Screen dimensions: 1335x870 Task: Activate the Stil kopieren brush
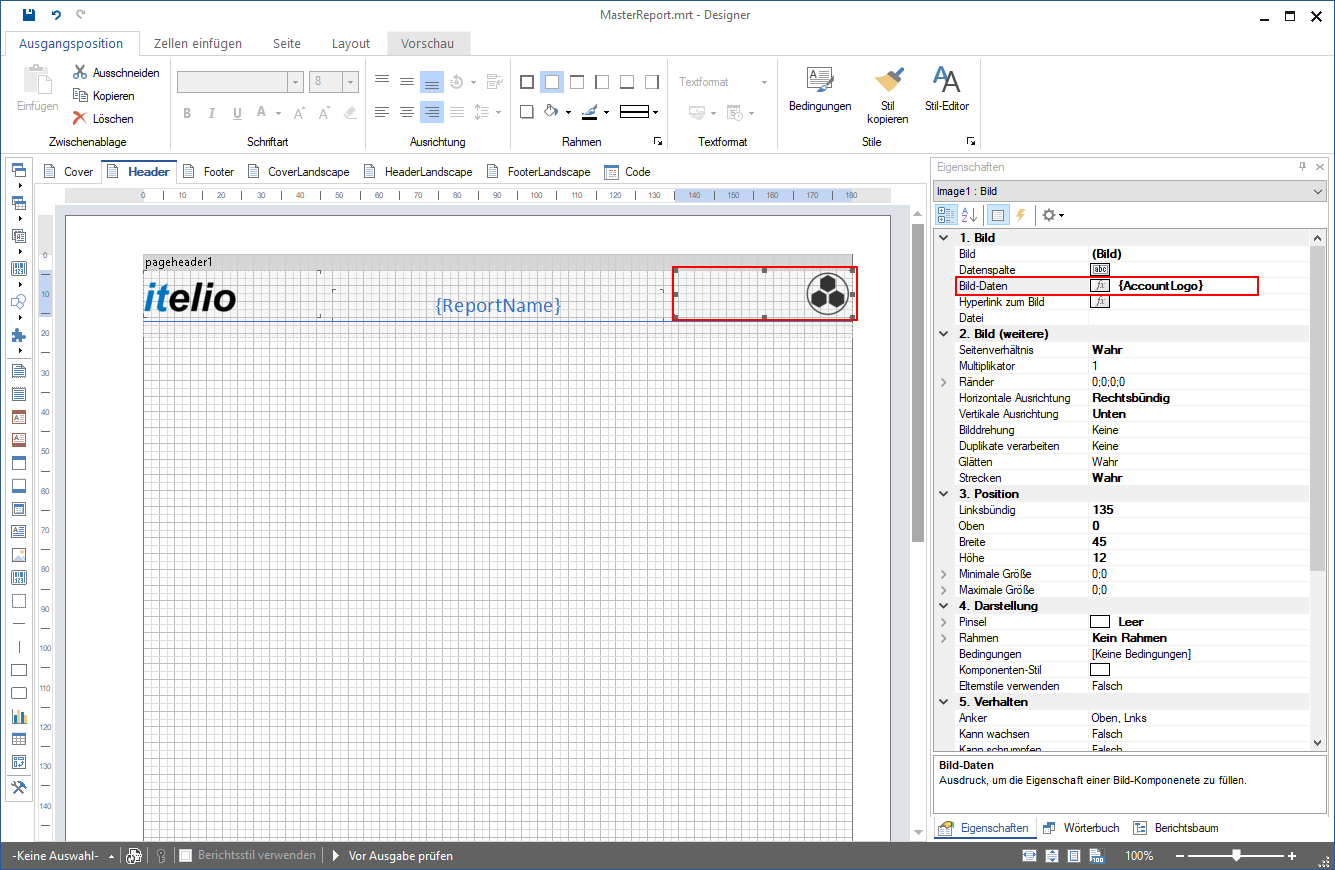[887, 94]
